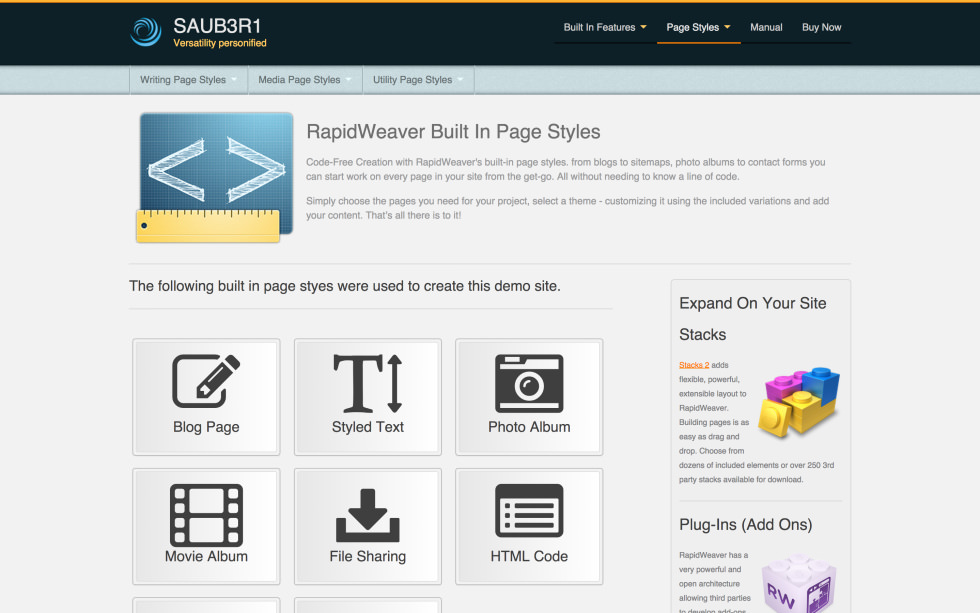Click the Photo Album label
This screenshot has width=980, height=613.
(529, 427)
